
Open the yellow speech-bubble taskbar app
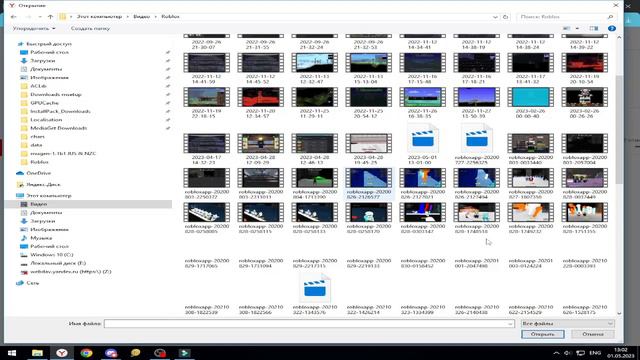(135, 353)
